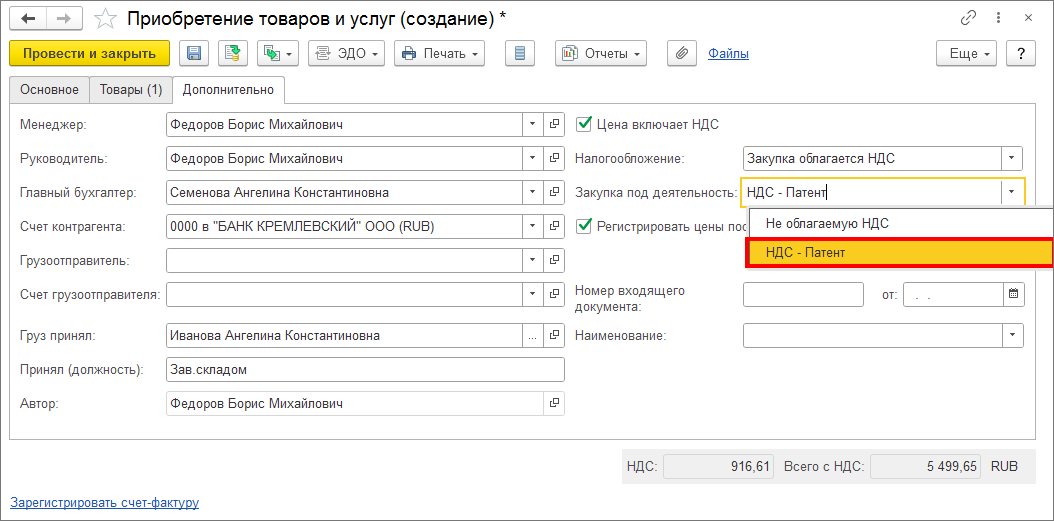Image resolution: width=1054 pixels, height=521 pixels.
Task: Open calendar picker for incoming document date
Action: pyautogui.click(x=1014, y=294)
